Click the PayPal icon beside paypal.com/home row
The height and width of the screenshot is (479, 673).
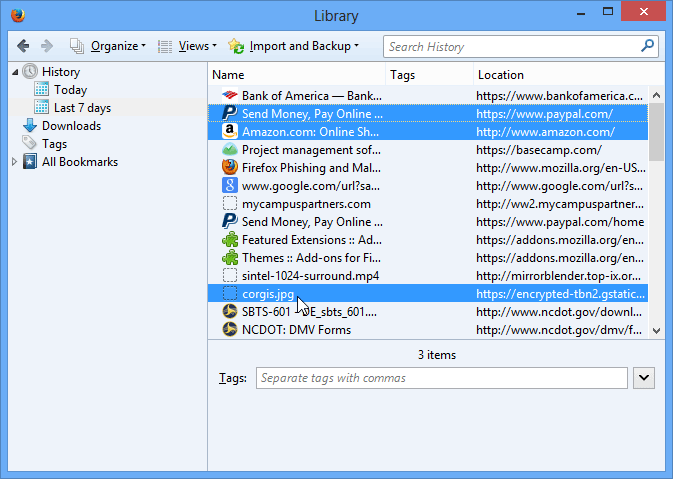tap(230, 221)
